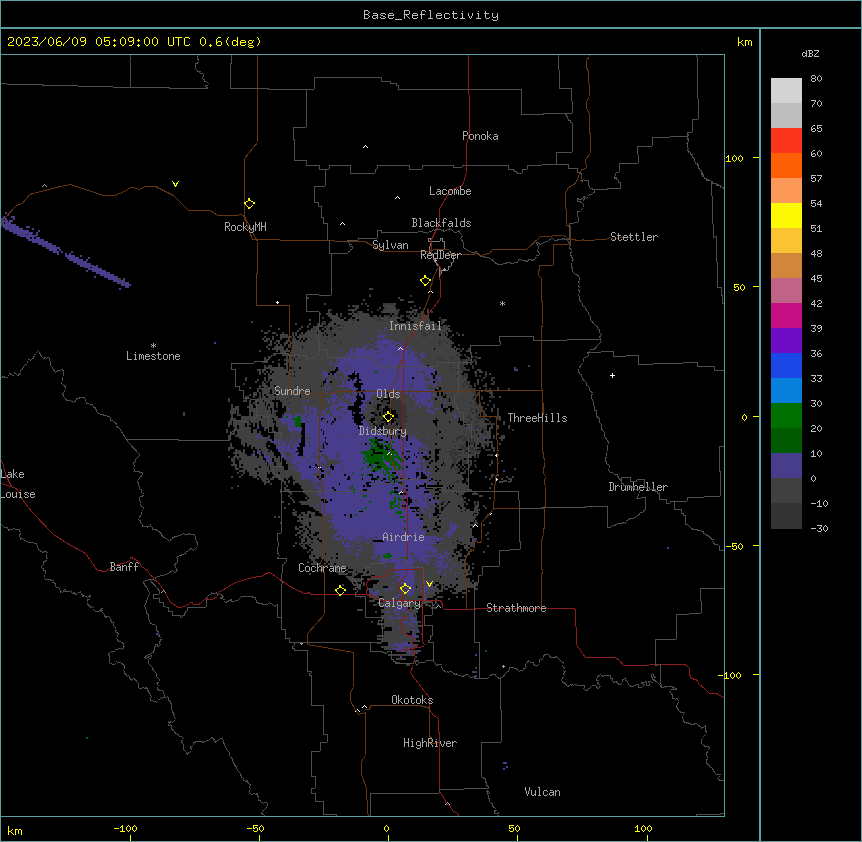862x842 pixels.
Task: Select the light blue 30-33 dBZ legend swatch
Action: coord(786,390)
